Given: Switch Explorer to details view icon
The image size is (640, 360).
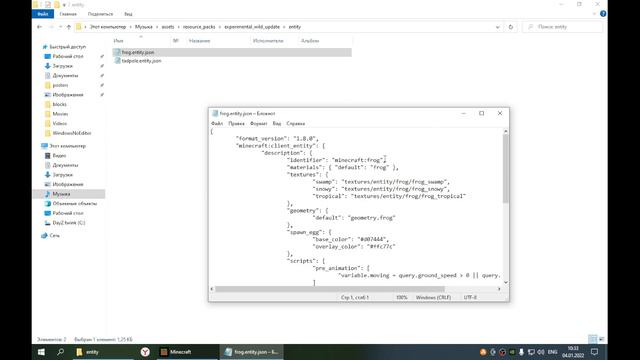Looking at the screenshot, I should 593,339.
